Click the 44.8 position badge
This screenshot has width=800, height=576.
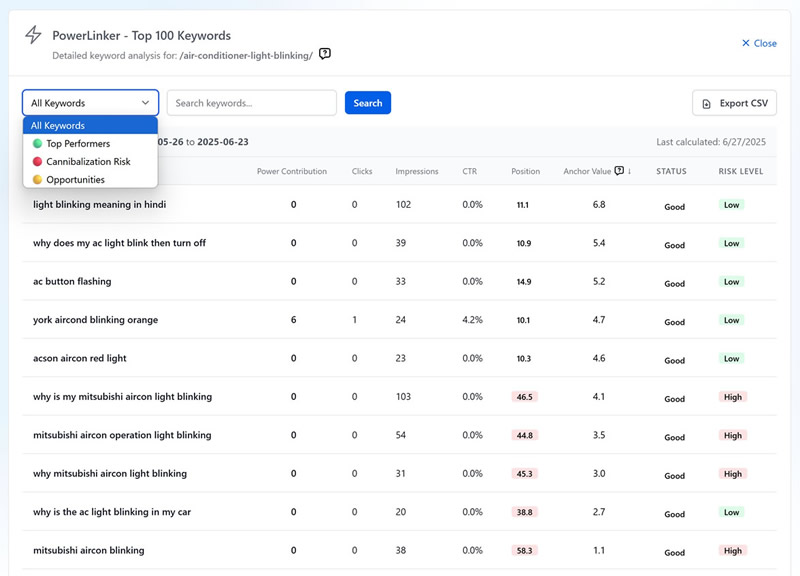524,435
